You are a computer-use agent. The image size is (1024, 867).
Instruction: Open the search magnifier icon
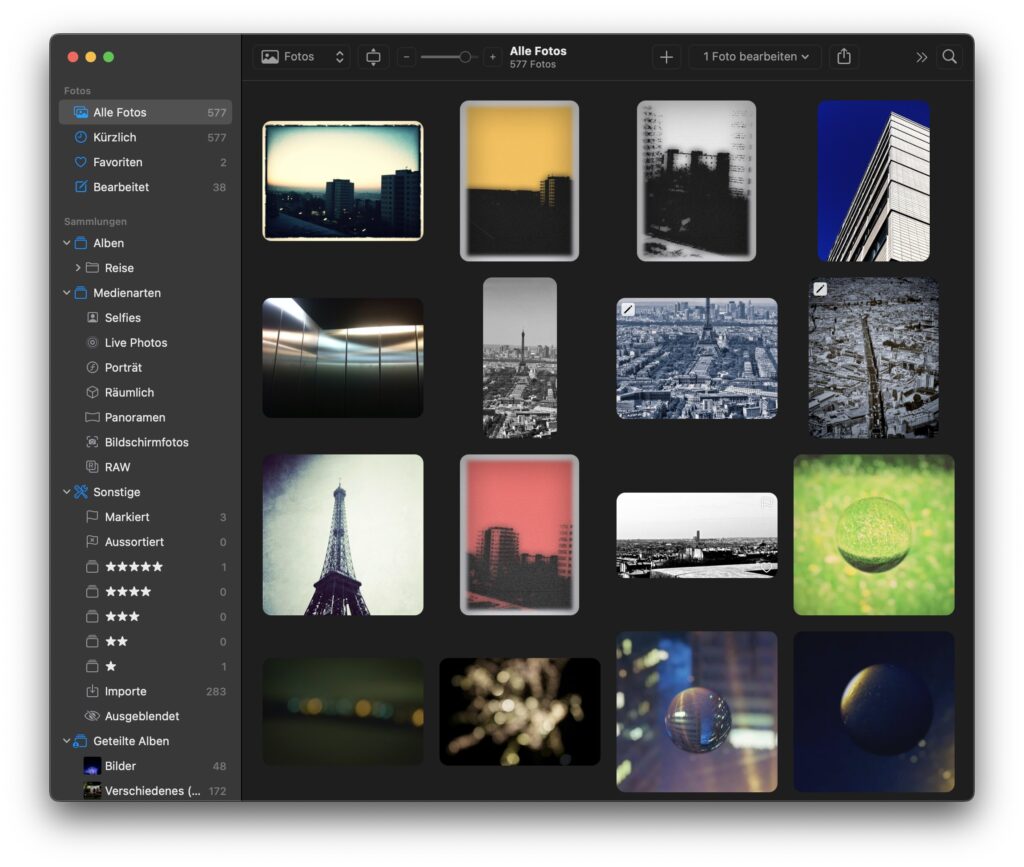coord(950,57)
